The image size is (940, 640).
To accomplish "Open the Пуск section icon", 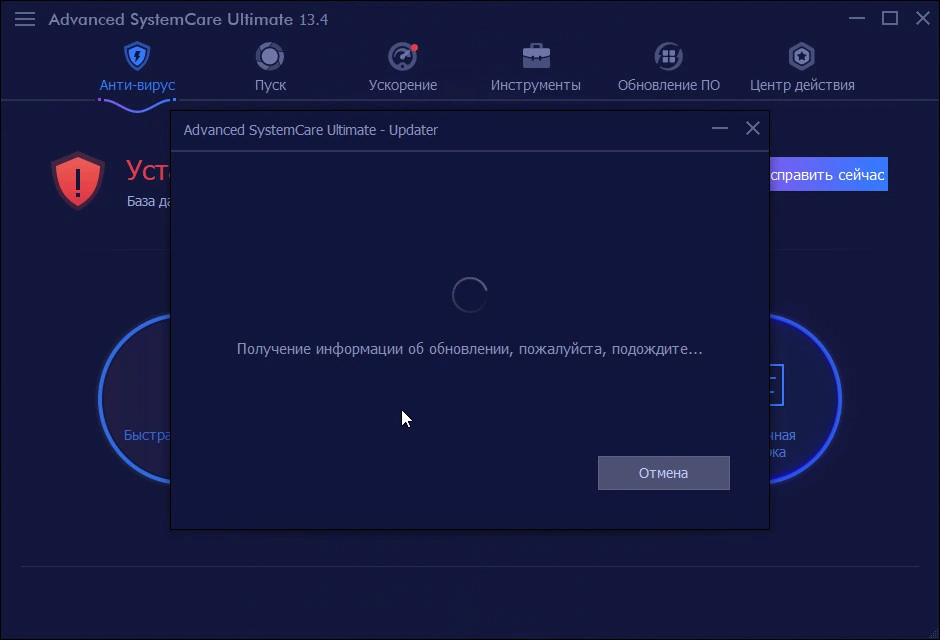I will click(270, 56).
